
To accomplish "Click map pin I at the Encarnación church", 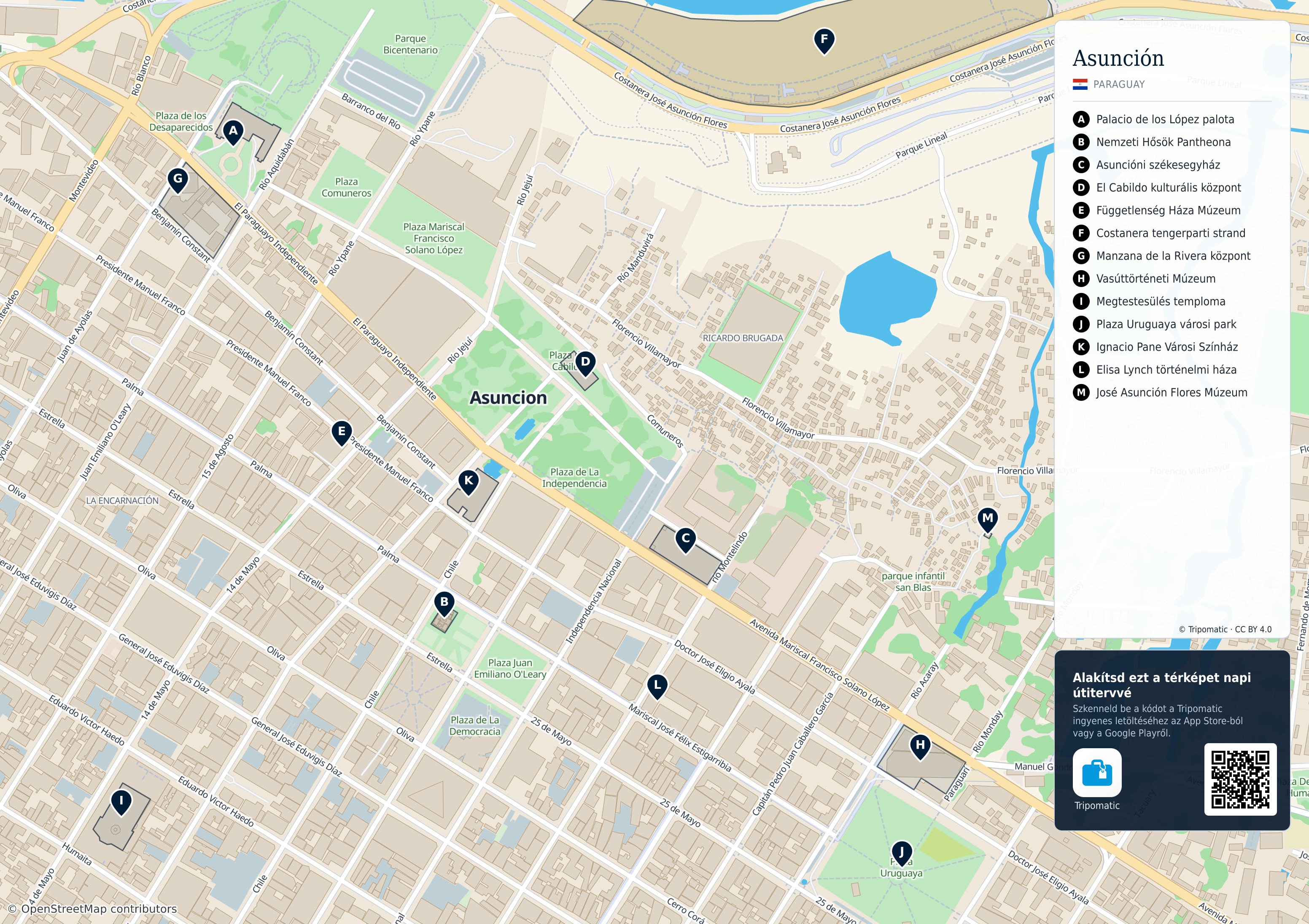I will click(121, 802).
